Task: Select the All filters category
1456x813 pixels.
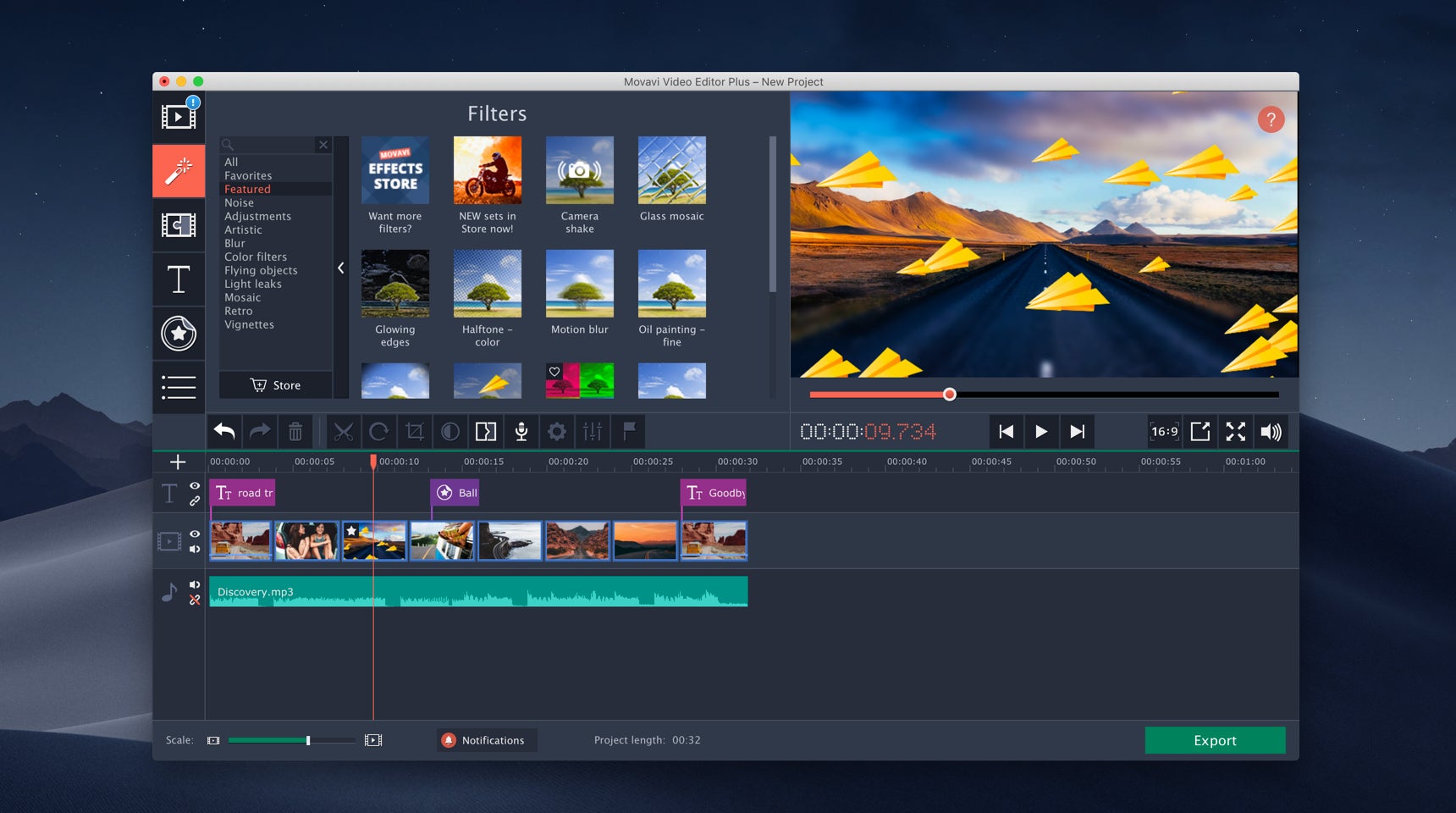Action: tap(231, 162)
